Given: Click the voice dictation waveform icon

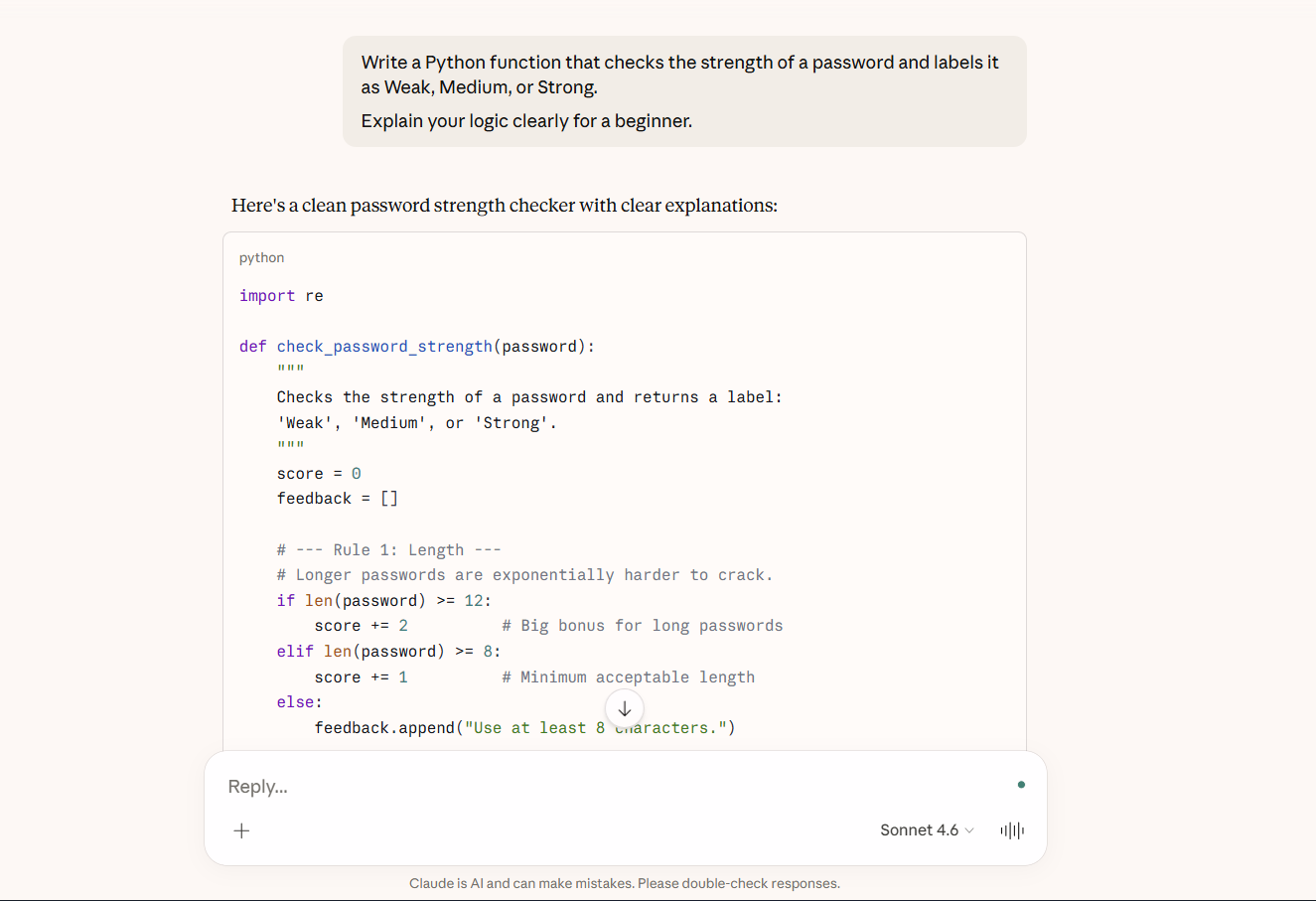Looking at the screenshot, I should pyautogui.click(x=1012, y=830).
